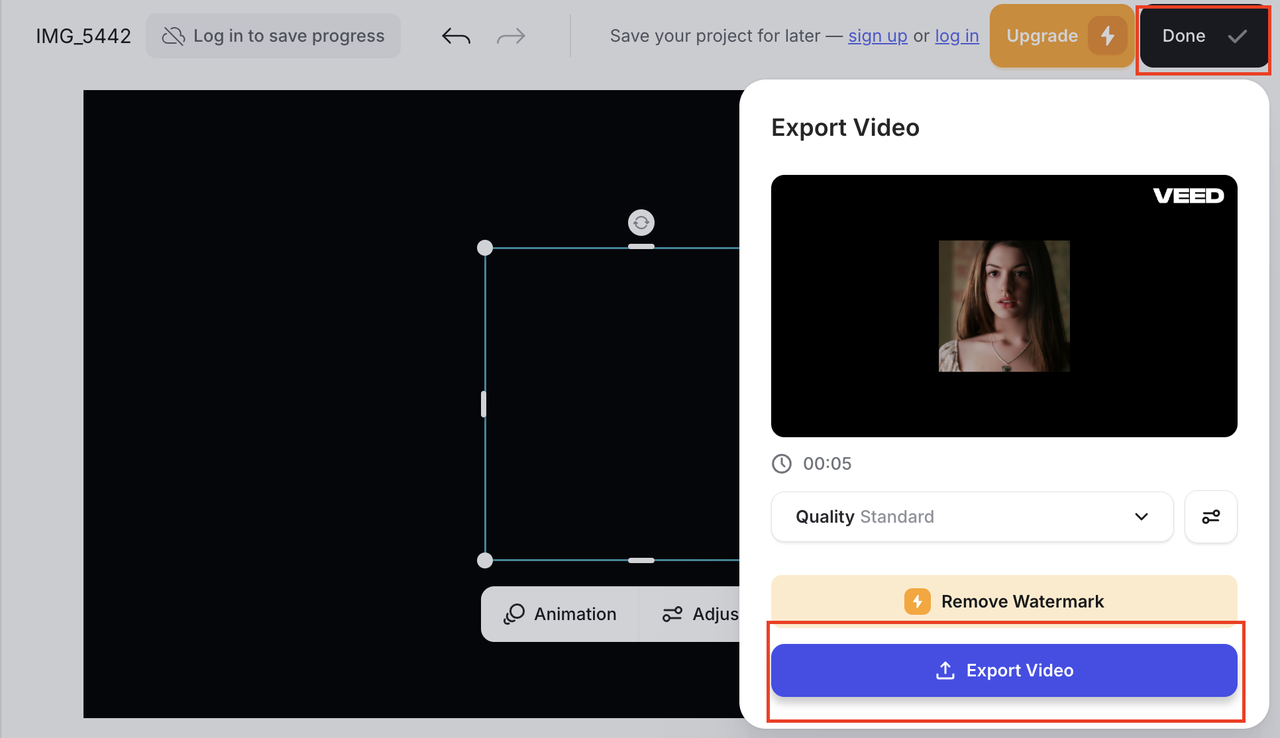Click the redo arrow icon
Viewport: 1280px width, 738px height.
(x=511, y=36)
